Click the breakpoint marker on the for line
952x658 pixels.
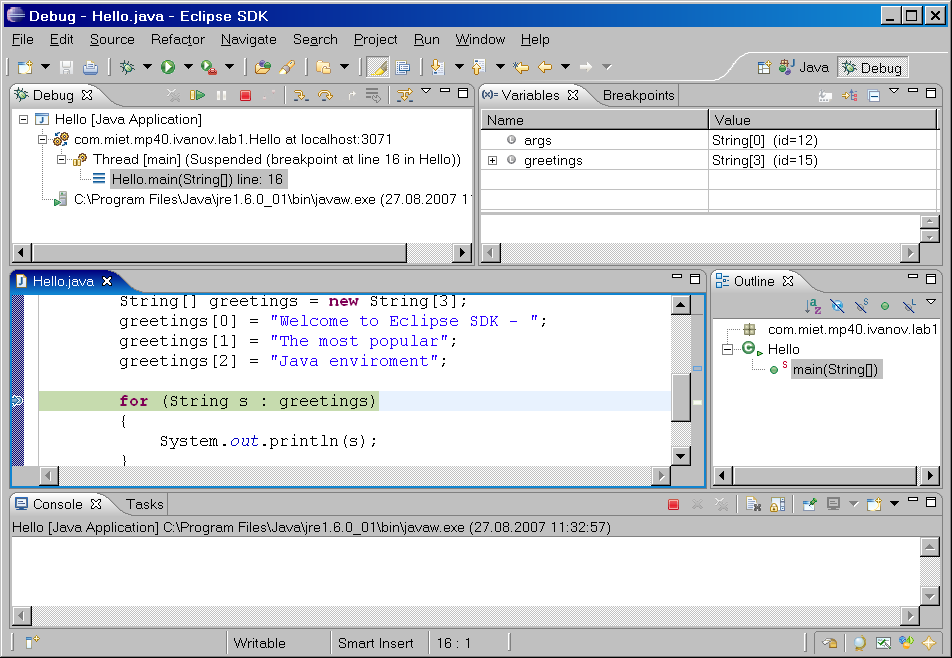pyautogui.click(x=18, y=401)
